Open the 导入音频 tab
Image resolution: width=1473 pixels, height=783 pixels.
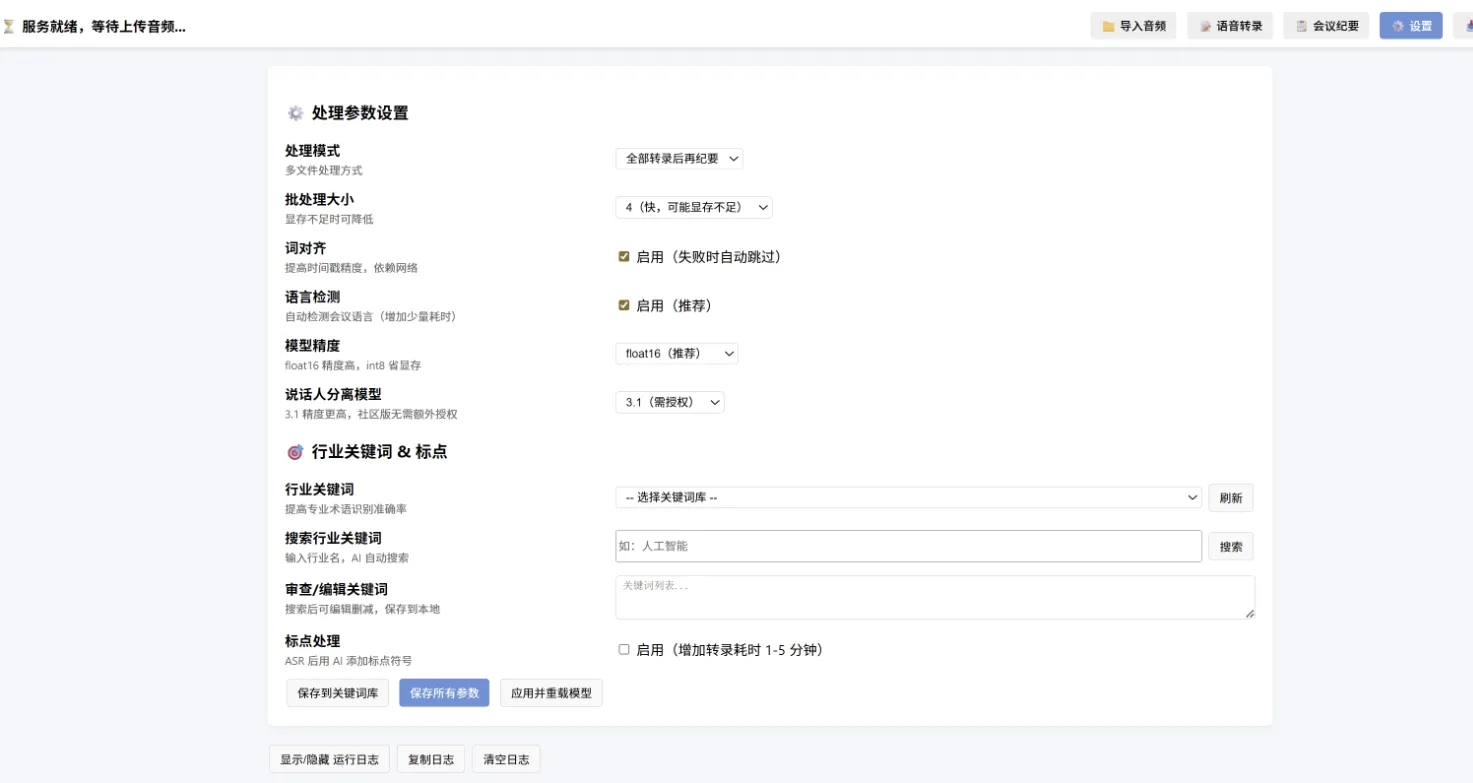(1133, 26)
